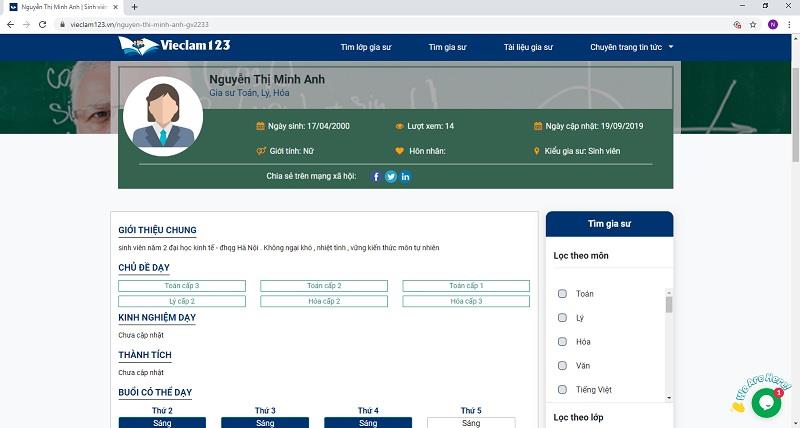Select the Hóa cấp 2 topic

(x=324, y=301)
